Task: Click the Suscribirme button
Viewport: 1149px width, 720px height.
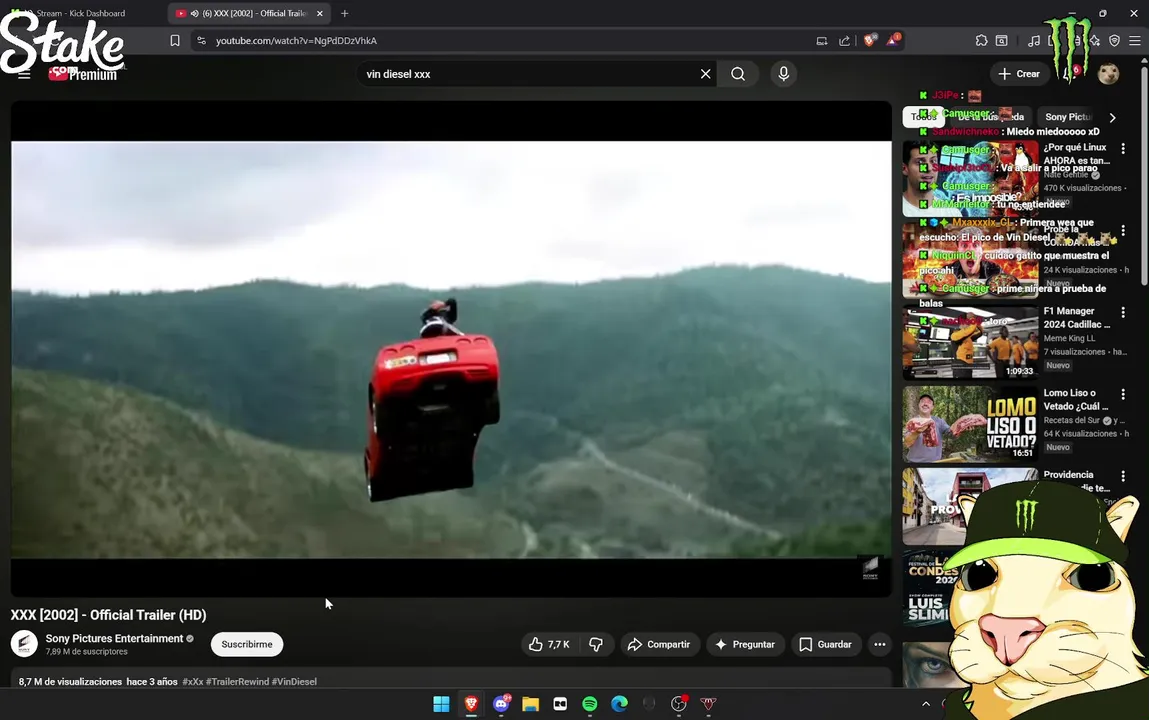Action: (x=247, y=645)
